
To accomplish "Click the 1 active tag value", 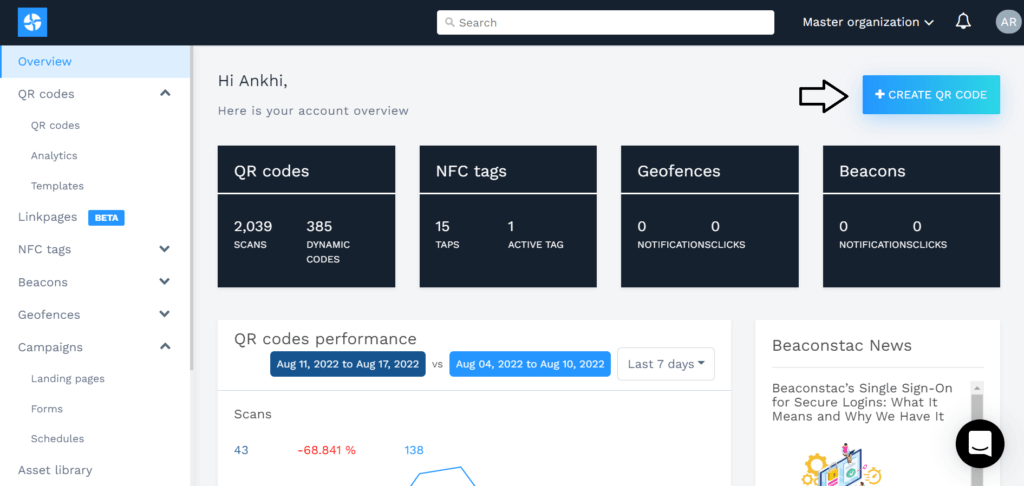I will point(511,227).
